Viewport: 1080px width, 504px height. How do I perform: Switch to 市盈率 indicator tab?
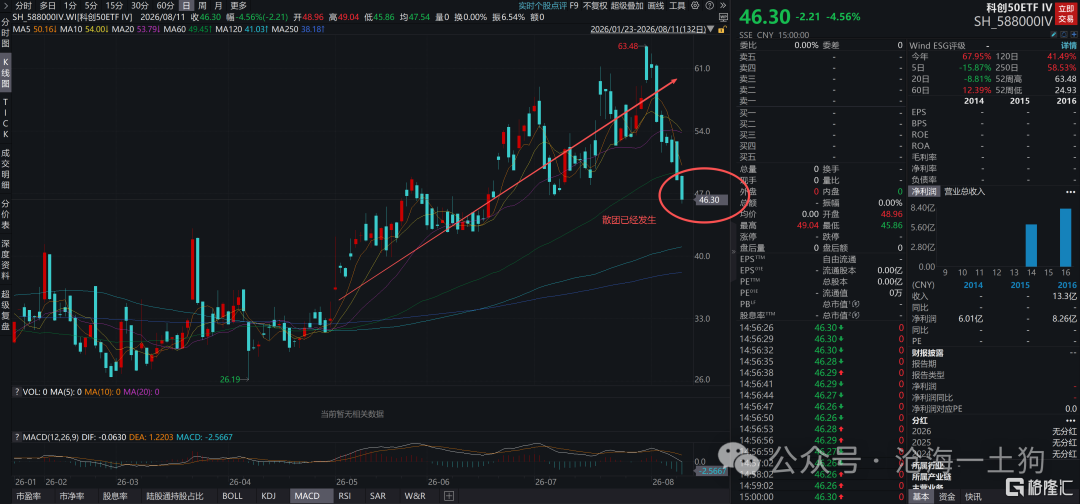point(29,495)
